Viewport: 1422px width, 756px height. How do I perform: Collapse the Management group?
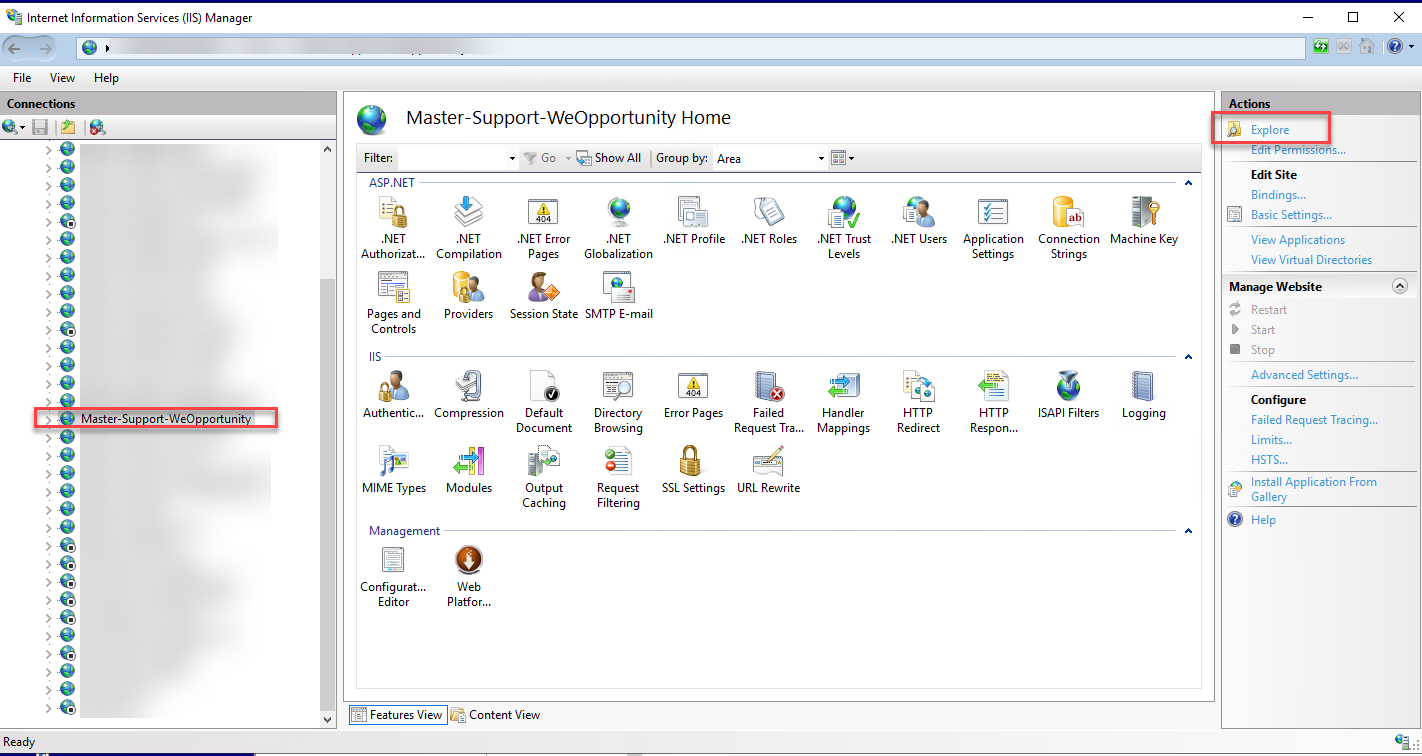click(x=1188, y=531)
